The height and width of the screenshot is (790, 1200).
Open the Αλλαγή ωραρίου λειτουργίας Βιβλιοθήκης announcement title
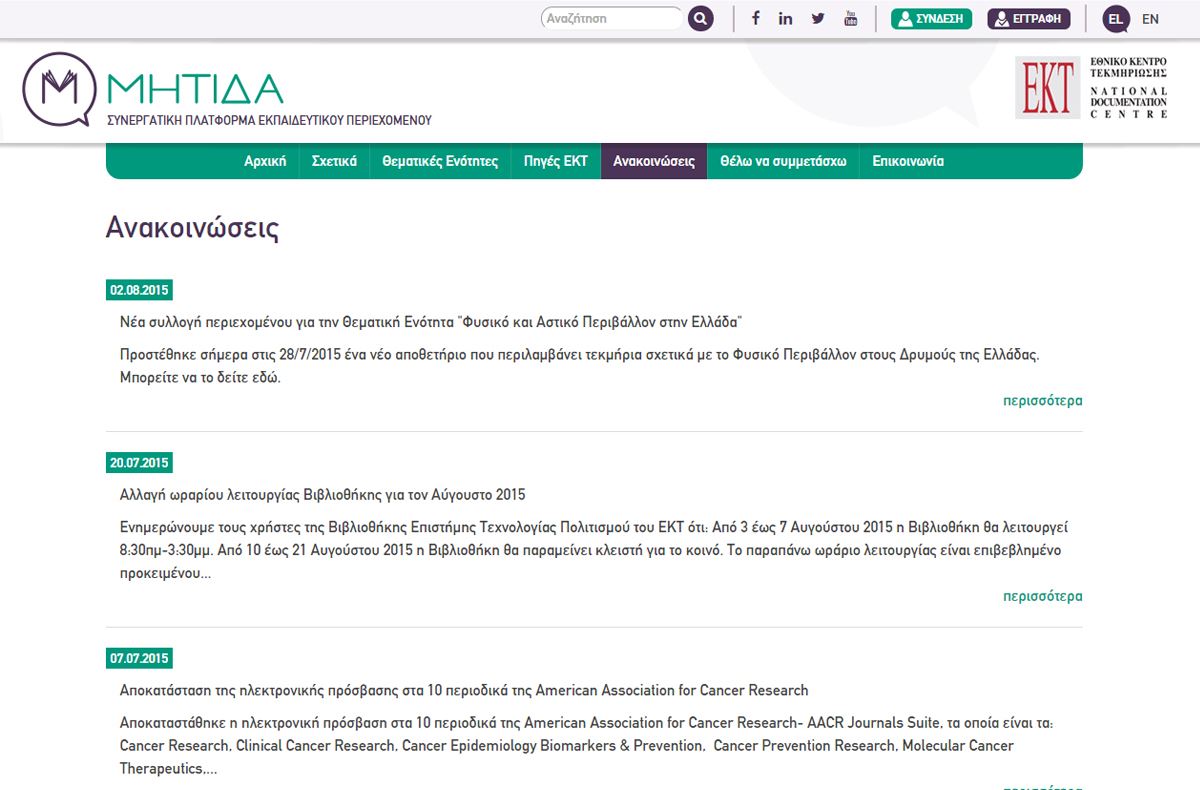[322, 494]
